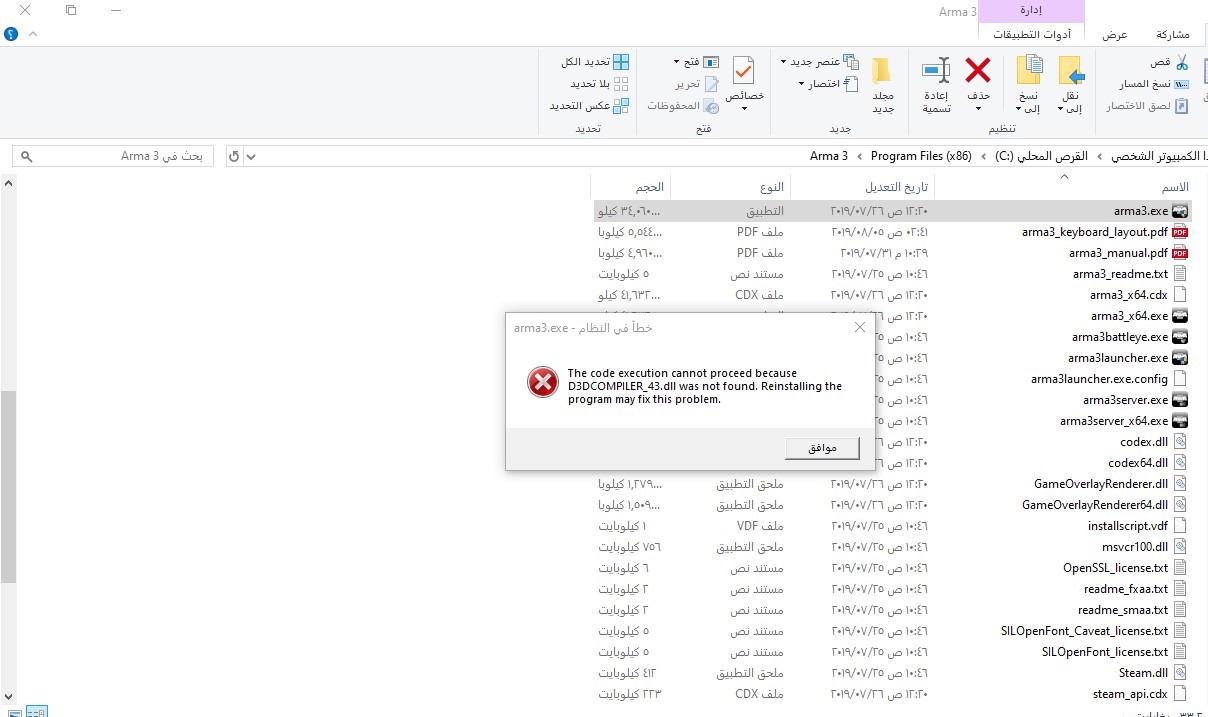
Task: Expand the Copy to (نسخ إلى) dropdown arrow
Action: pyautogui.click(x=1018, y=109)
